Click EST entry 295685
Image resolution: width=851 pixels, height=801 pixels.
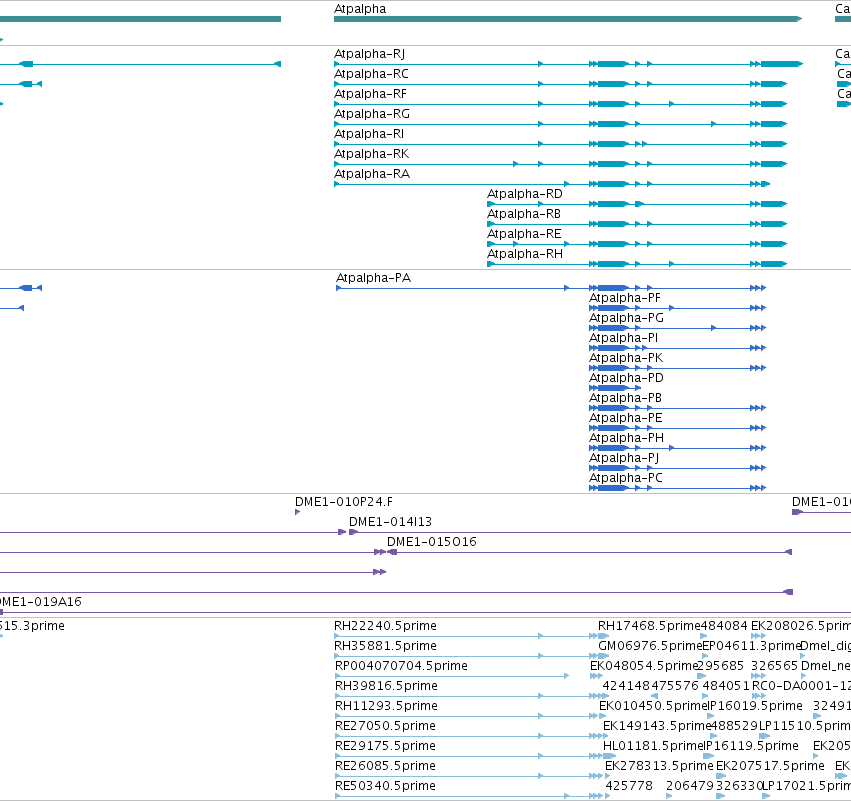coord(721,666)
